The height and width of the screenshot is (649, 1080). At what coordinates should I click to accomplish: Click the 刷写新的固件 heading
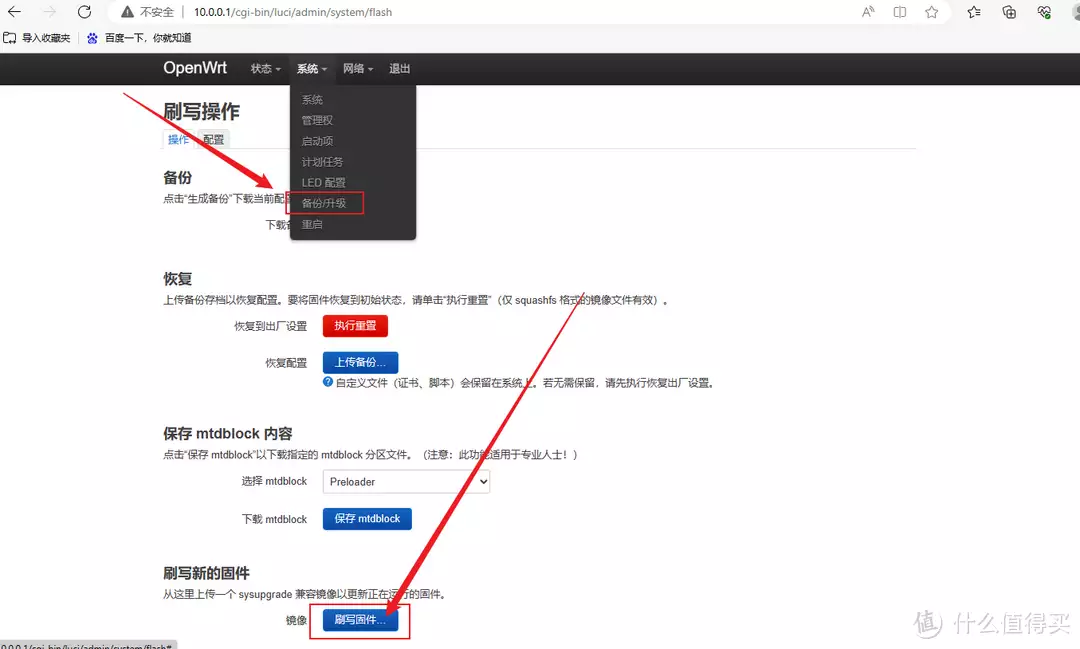tap(206, 573)
